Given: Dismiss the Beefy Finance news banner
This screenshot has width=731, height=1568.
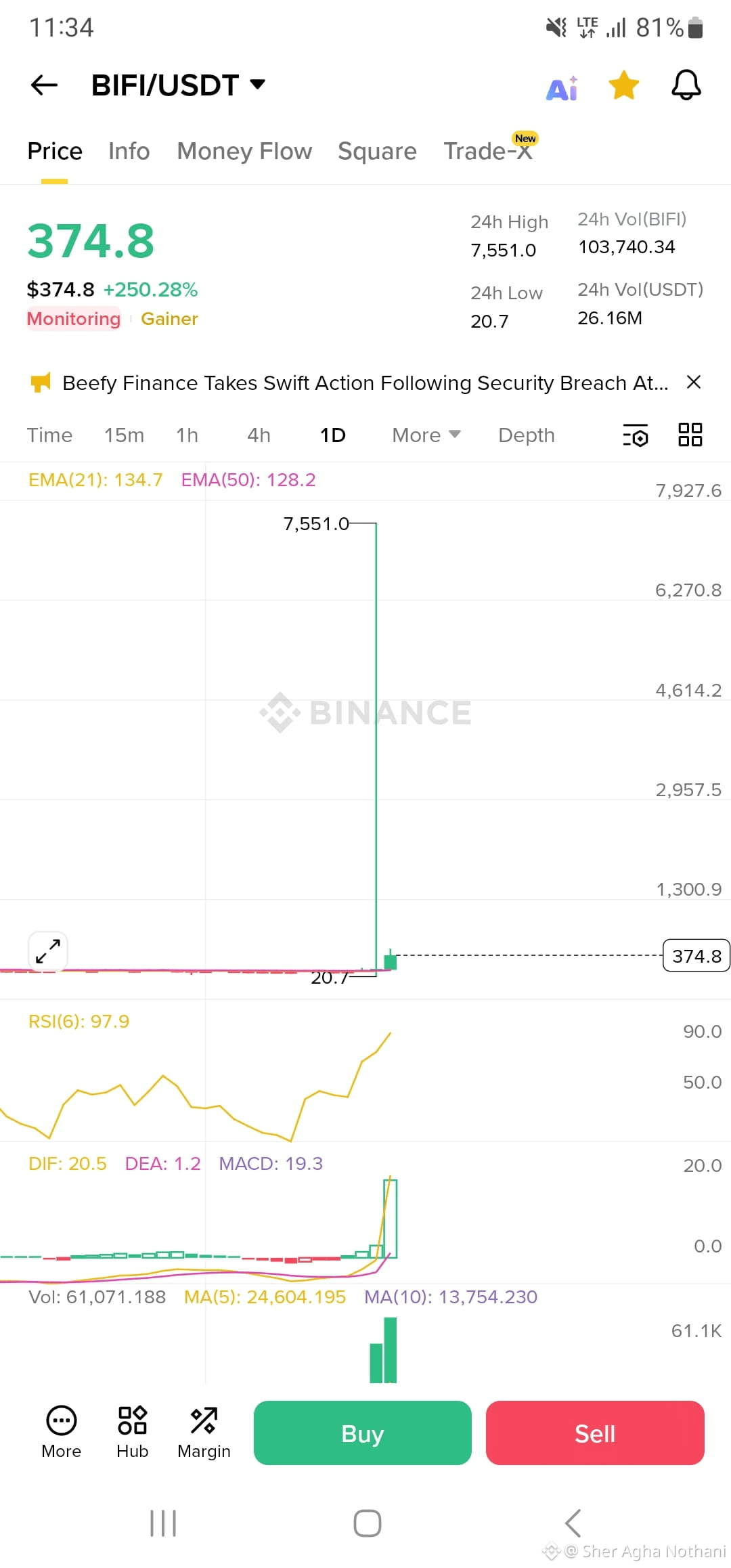Looking at the screenshot, I should [694, 383].
